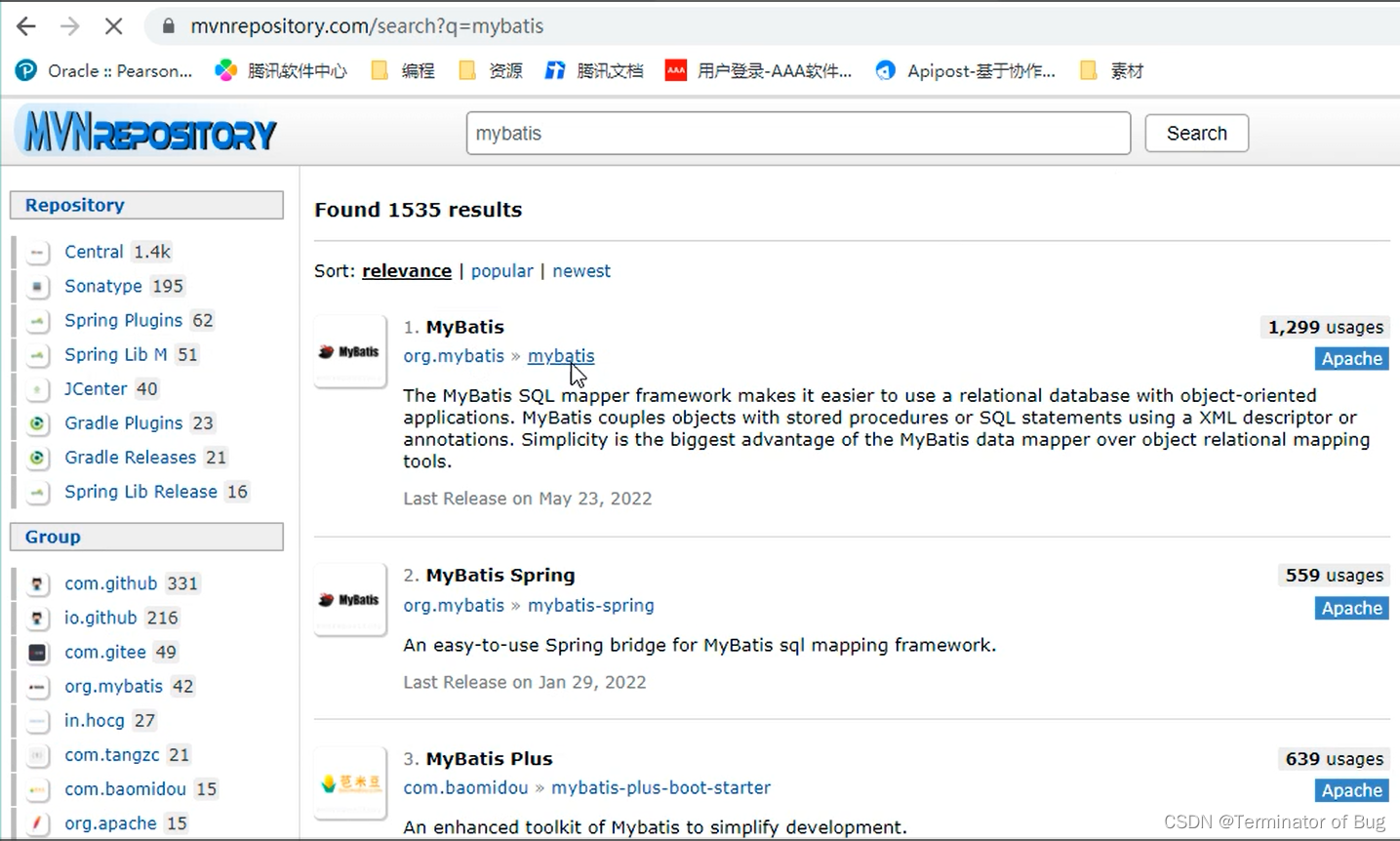Image resolution: width=1400 pixels, height=841 pixels.
Task: Open the mybatis-plus-boot-starter link
Action: coord(660,787)
